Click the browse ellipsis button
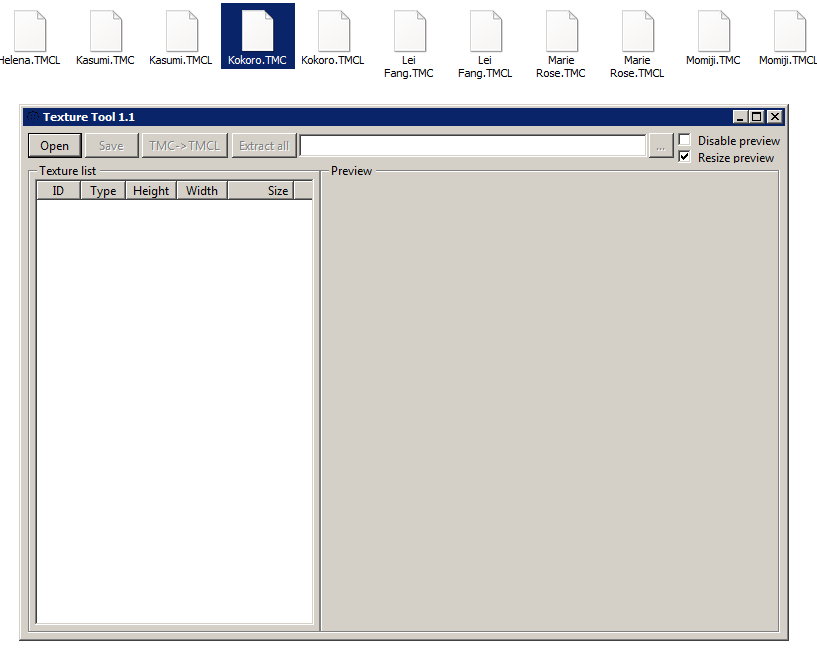 [x=660, y=146]
